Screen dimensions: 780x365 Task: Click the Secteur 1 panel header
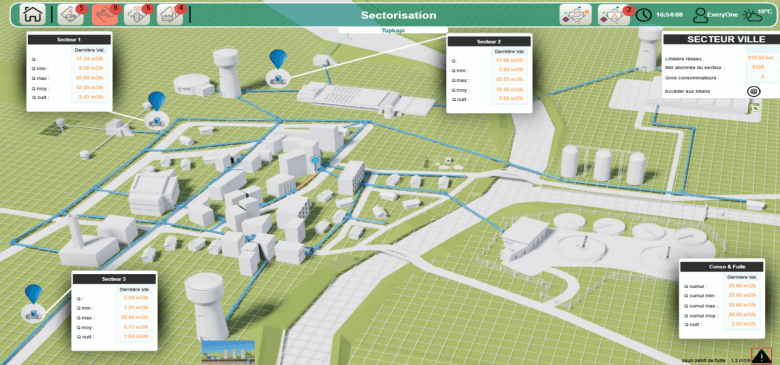pos(69,40)
